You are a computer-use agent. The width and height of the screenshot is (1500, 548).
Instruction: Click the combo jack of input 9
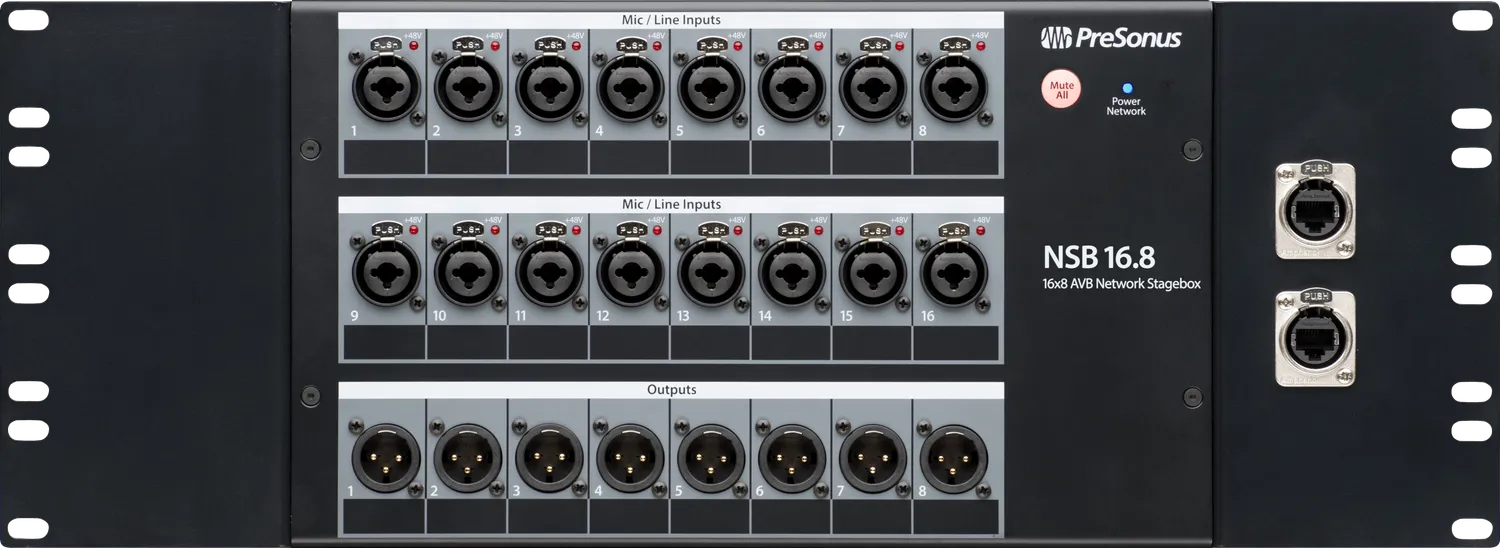coord(387,273)
